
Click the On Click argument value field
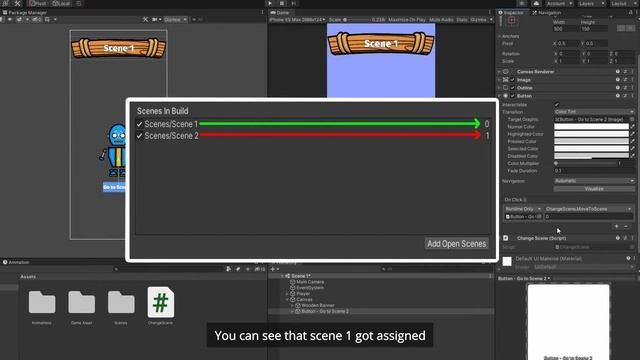[x=588, y=217]
